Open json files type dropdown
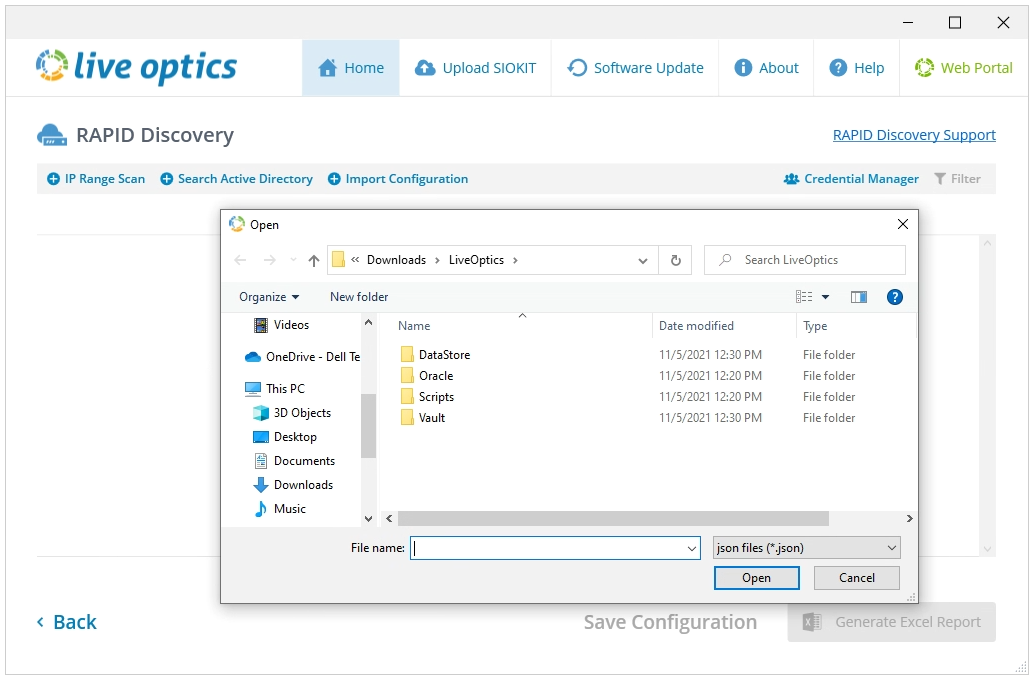1032x682 pixels. (x=806, y=548)
